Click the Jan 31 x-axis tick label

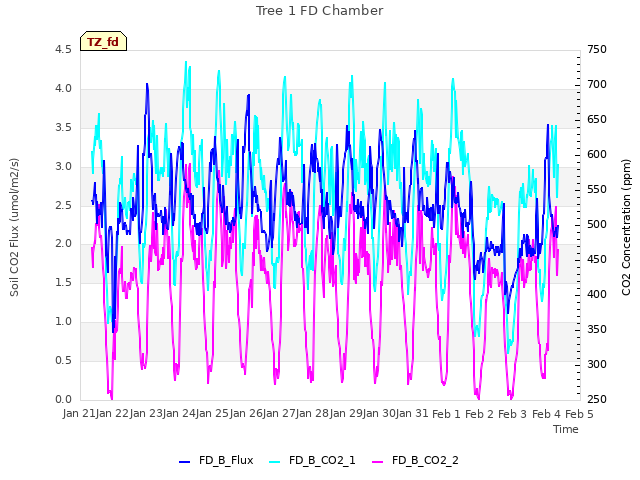(x=412, y=413)
